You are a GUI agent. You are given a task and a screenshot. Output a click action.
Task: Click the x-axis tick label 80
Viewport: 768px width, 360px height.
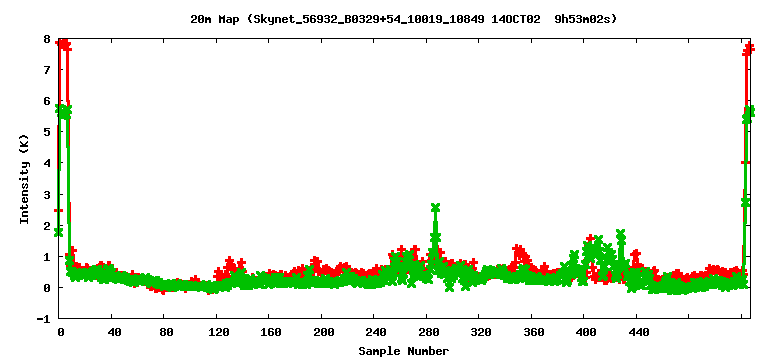(166, 332)
